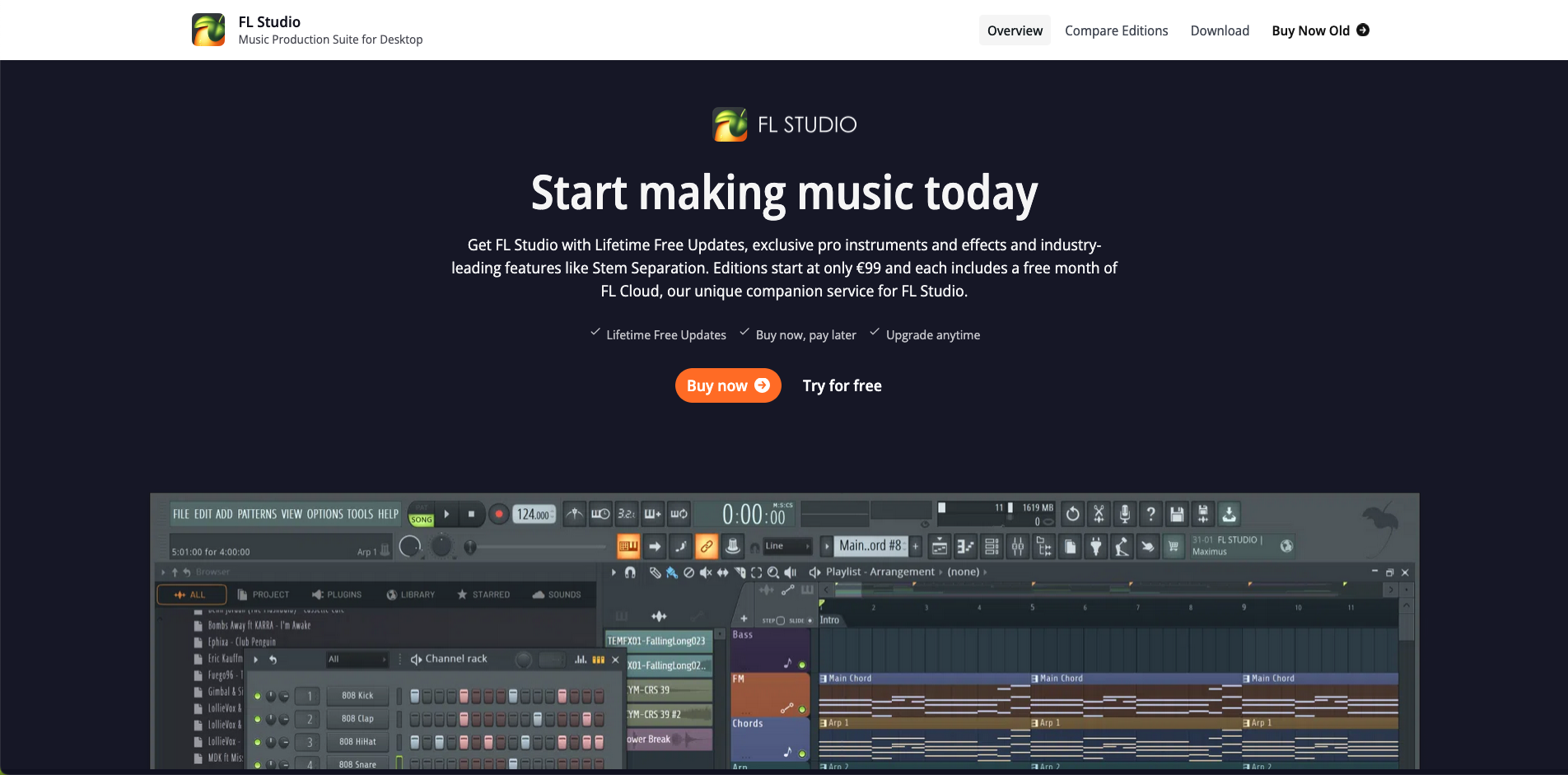Switch to the SOUNDS browser tab

click(x=557, y=595)
